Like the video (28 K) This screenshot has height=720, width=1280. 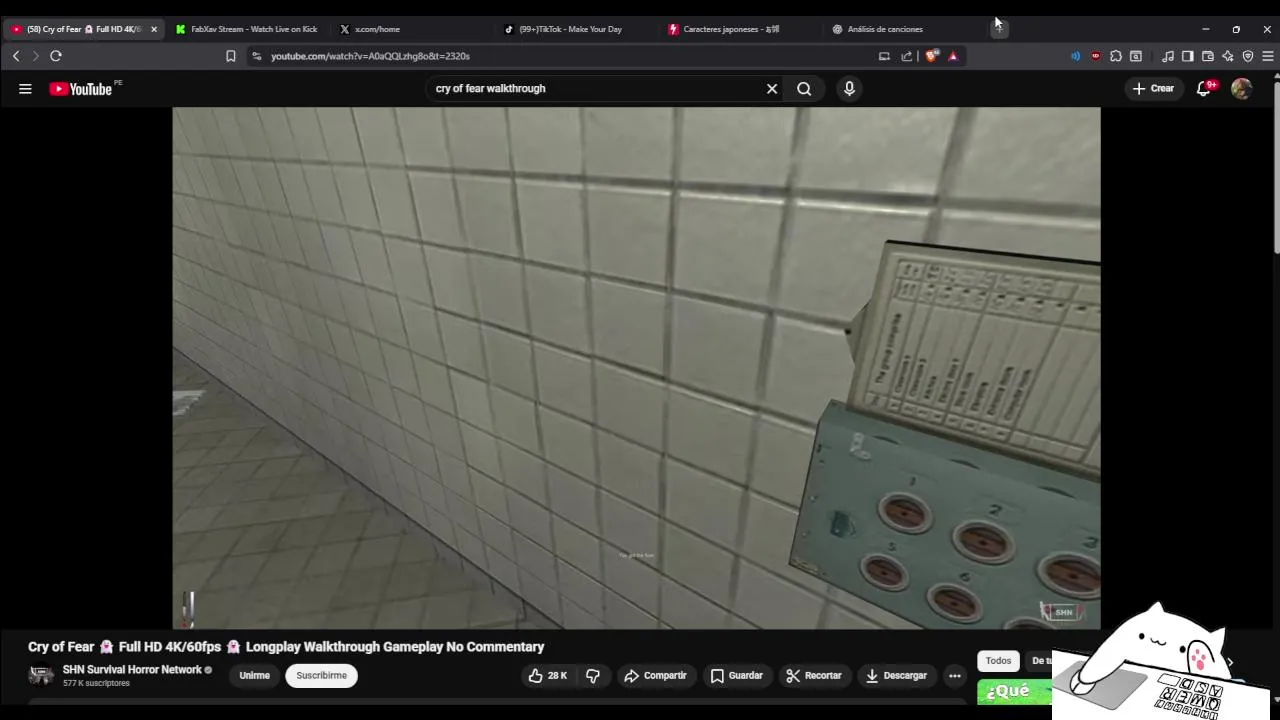click(547, 676)
